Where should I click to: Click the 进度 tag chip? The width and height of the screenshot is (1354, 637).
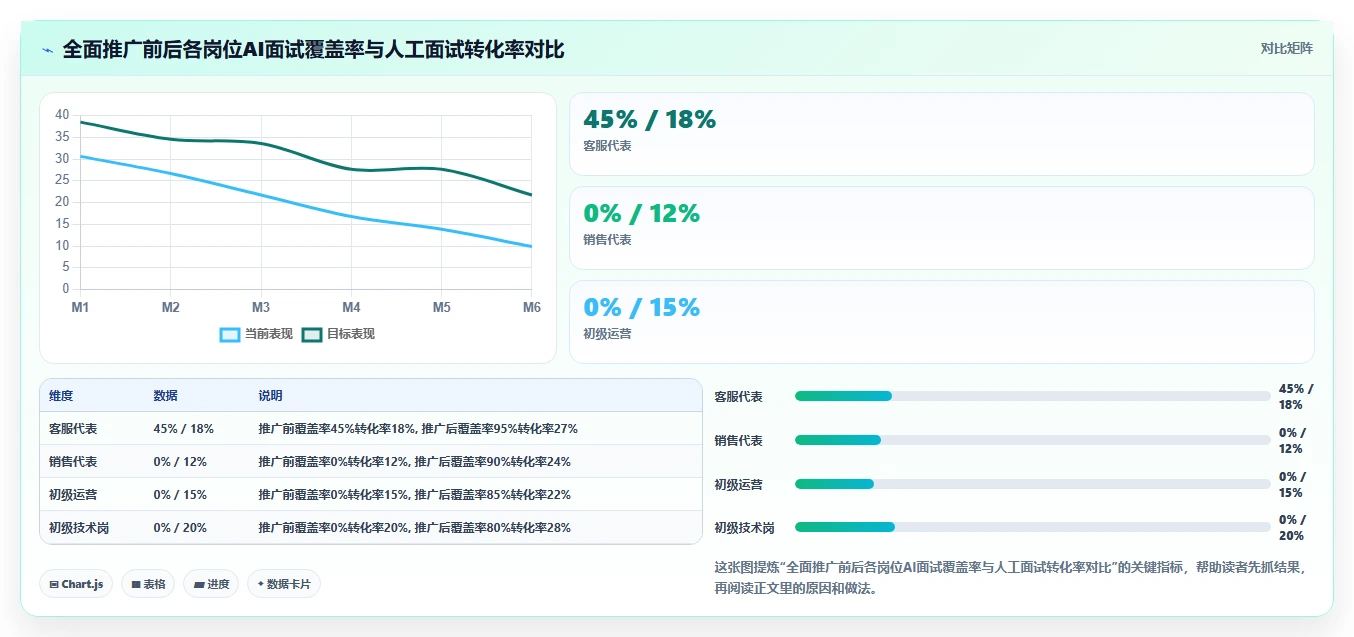[211, 584]
